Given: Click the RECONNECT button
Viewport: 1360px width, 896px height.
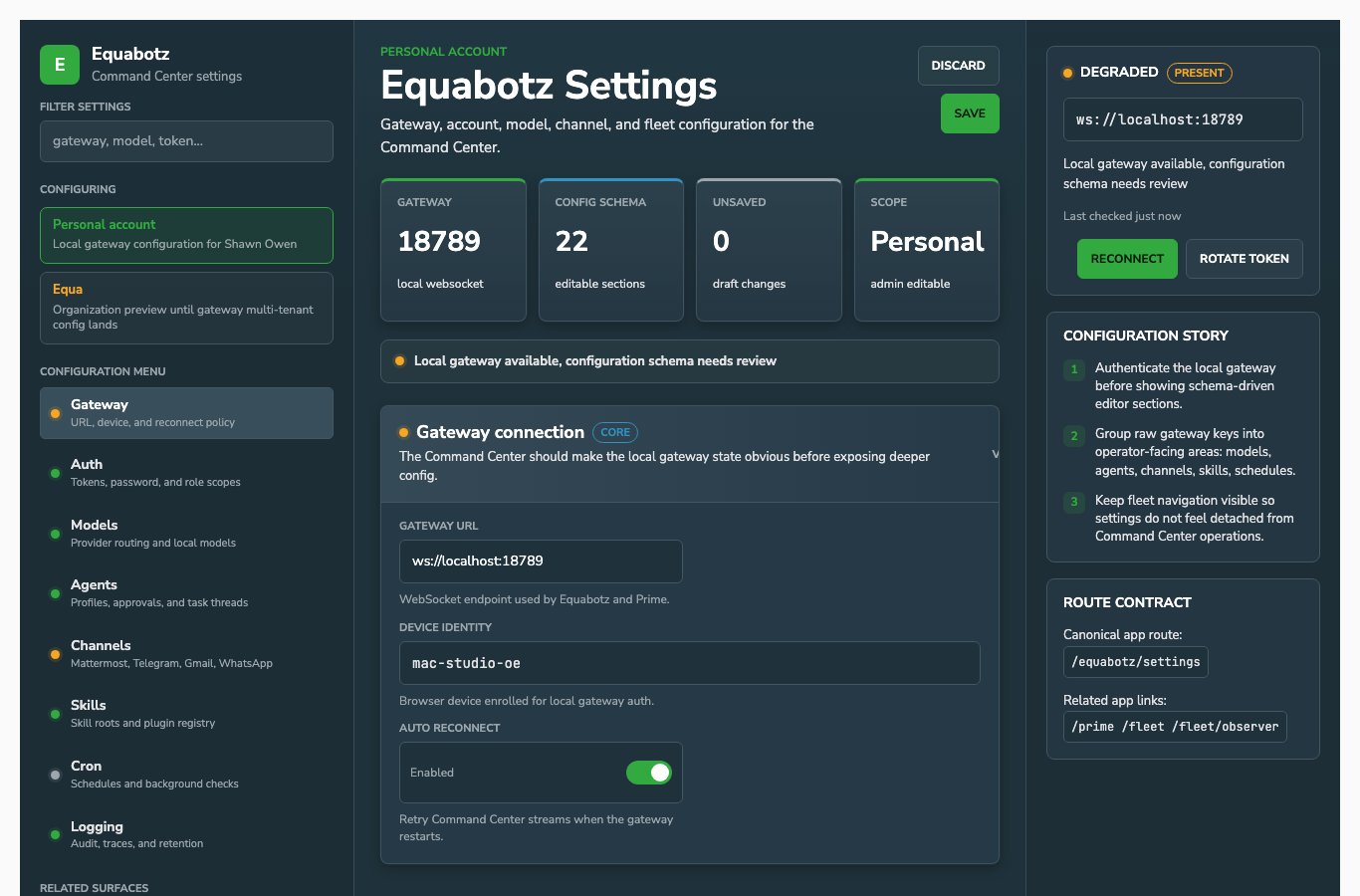Looking at the screenshot, I should pos(1127,259).
